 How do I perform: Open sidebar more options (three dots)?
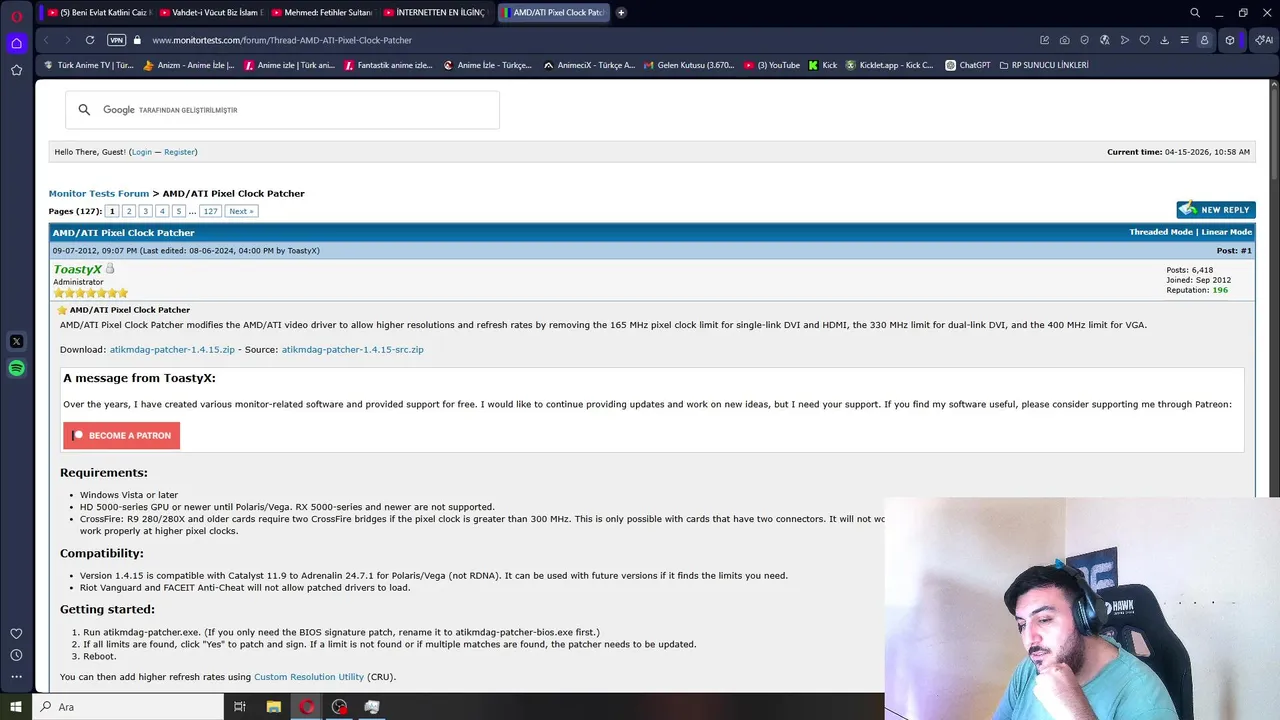pyautogui.click(x=16, y=677)
